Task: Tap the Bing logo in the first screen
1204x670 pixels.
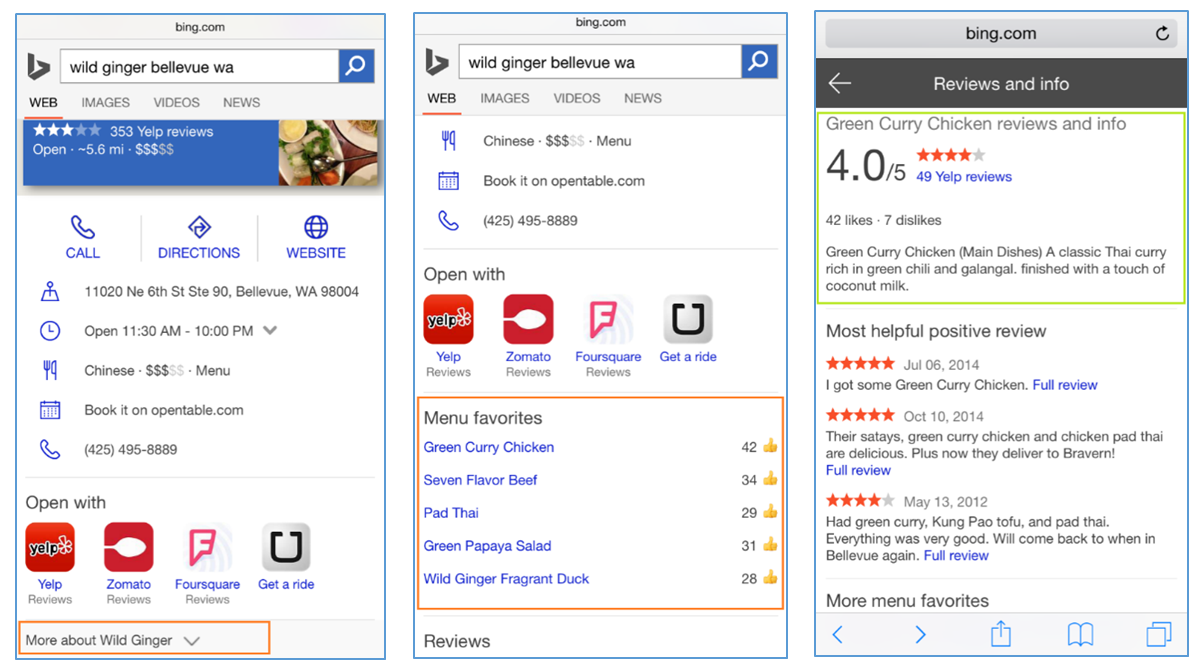Action: tap(39, 67)
